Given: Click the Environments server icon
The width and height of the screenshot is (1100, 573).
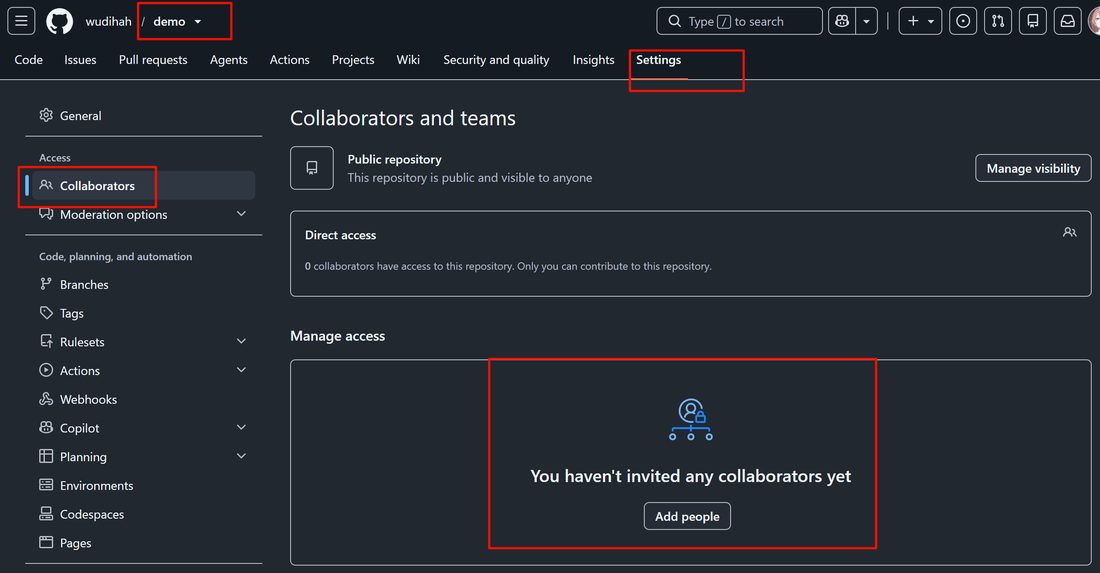Looking at the screenshot, I should coord(46,485).
